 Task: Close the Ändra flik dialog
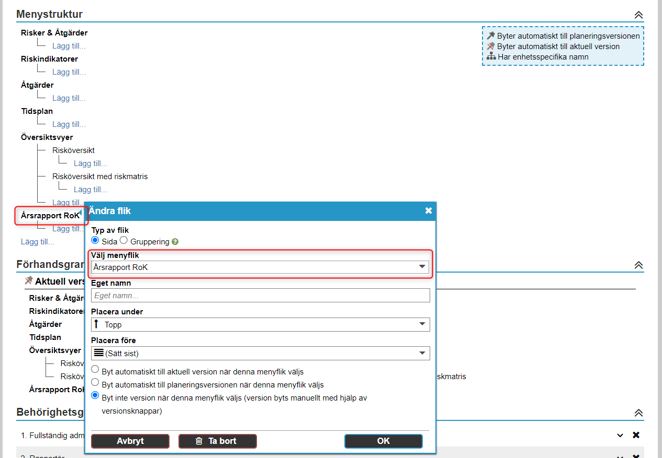point(428,211)
